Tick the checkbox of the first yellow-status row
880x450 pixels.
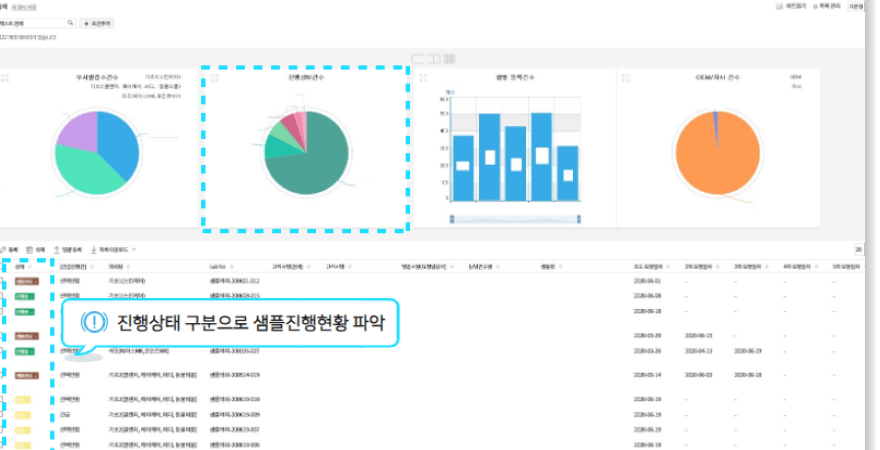coord(3,399)
